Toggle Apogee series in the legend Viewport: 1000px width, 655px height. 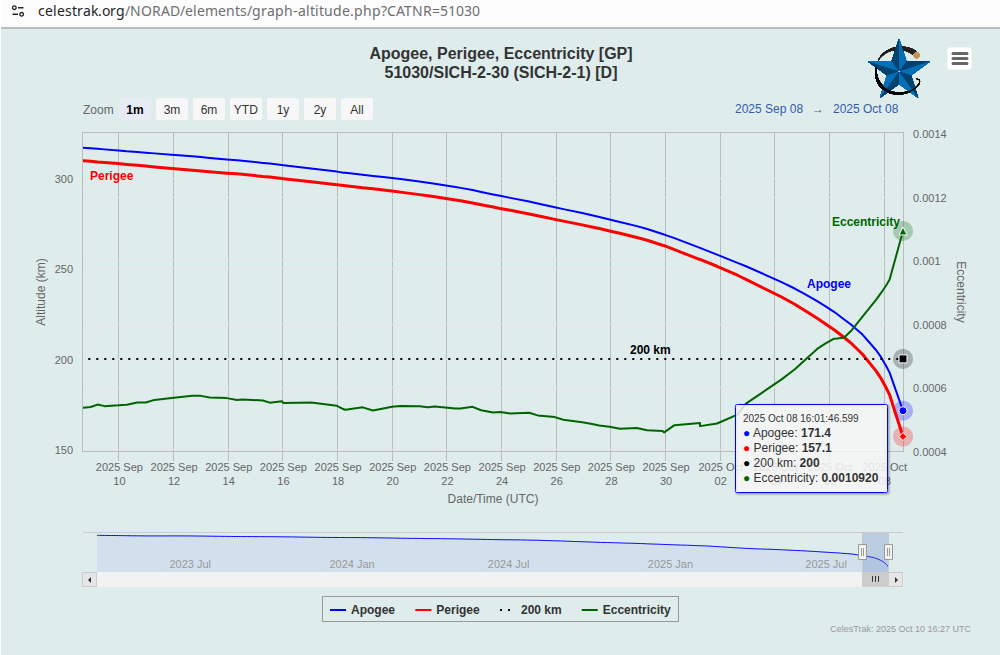[362, 610]
